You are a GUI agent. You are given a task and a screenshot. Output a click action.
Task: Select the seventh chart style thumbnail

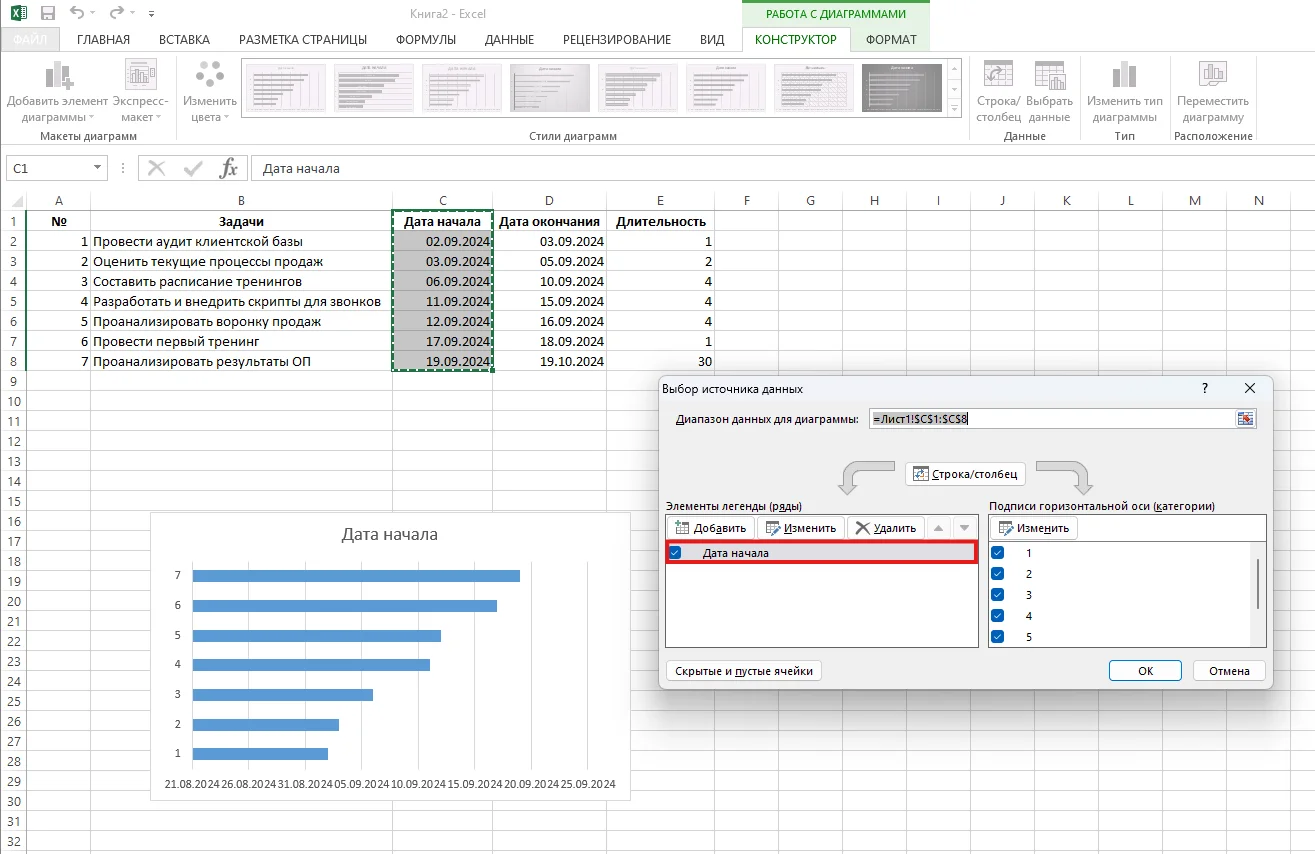coord(814,89)
